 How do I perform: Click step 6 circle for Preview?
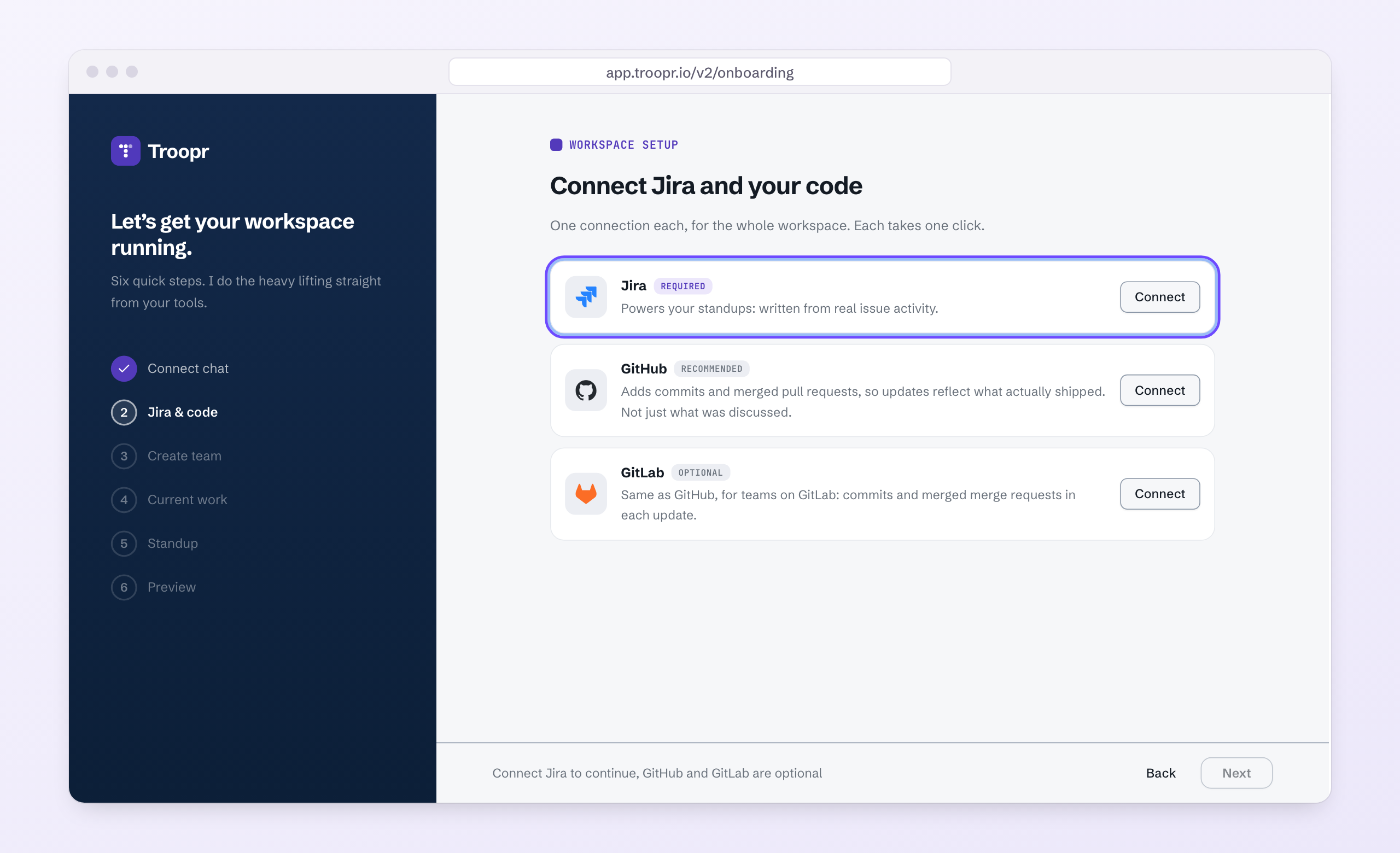(124, 587)
